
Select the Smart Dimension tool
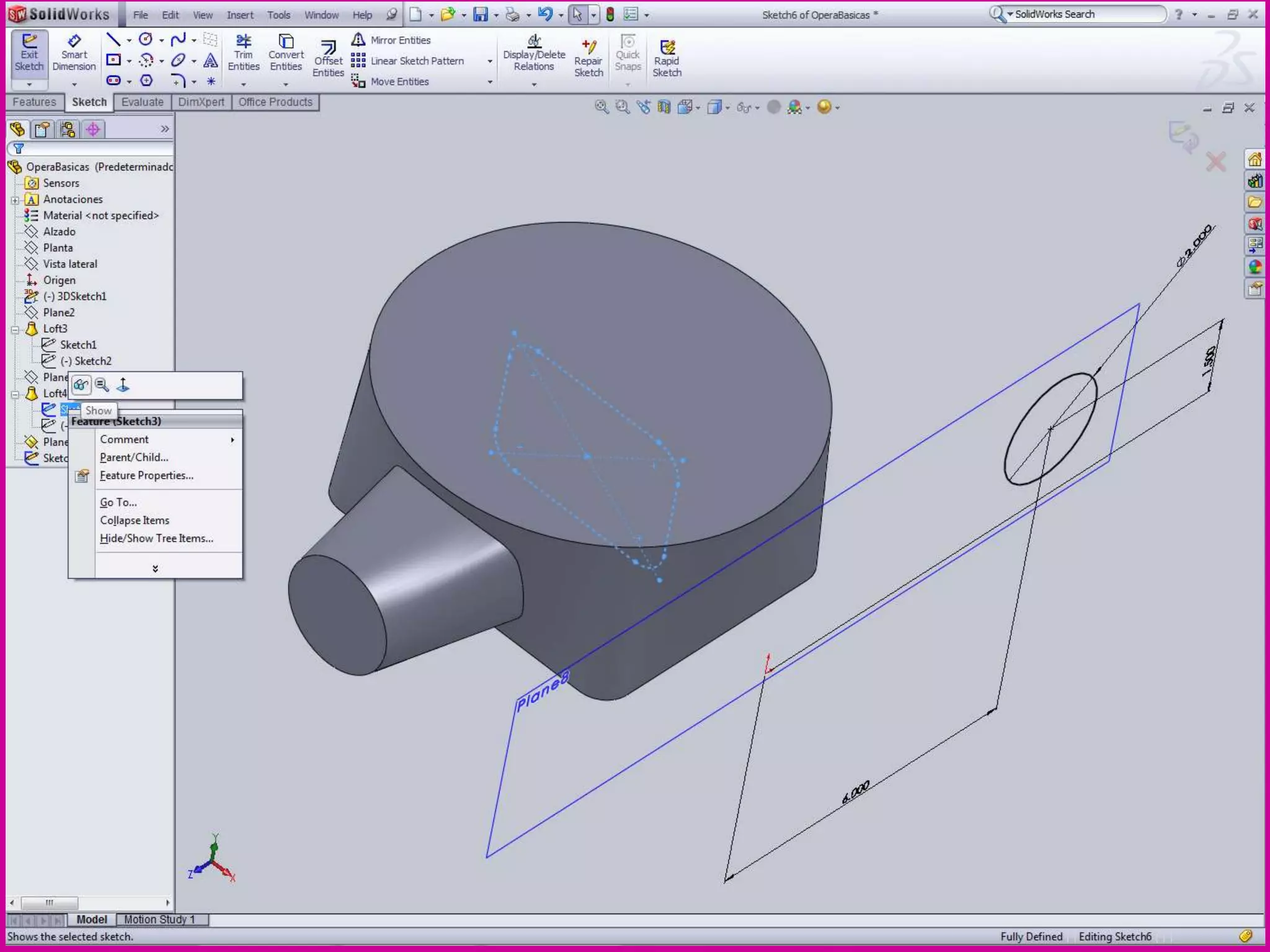coord(74,54)
